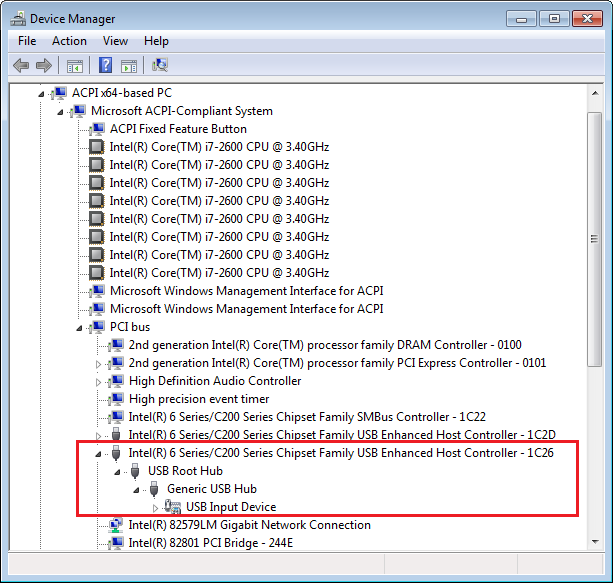Open the View menu
The width and height of the screenshot is (613, 583).
click(115, 41)
